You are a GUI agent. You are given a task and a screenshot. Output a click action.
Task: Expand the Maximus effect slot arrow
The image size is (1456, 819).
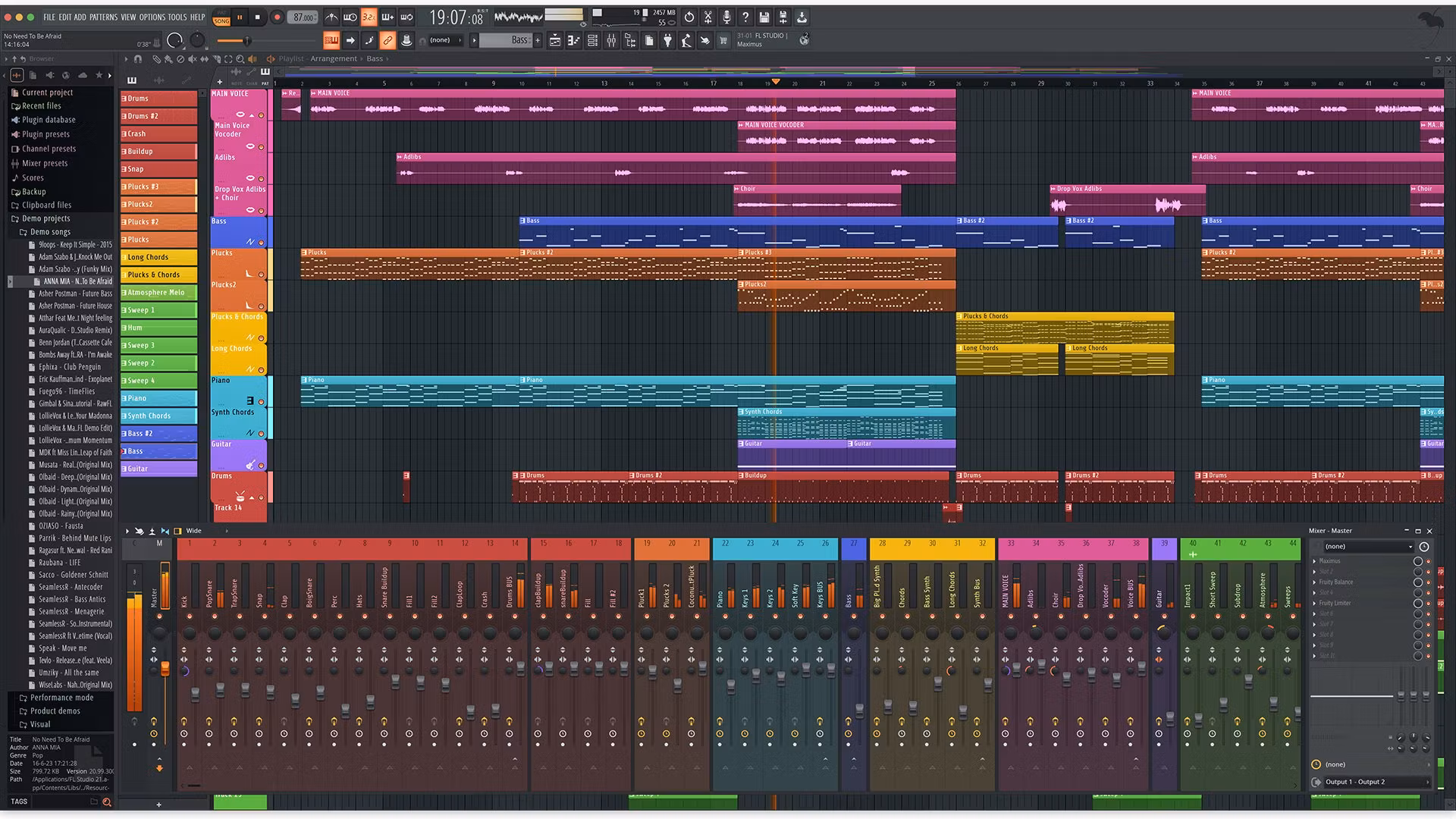(1315, 561)
